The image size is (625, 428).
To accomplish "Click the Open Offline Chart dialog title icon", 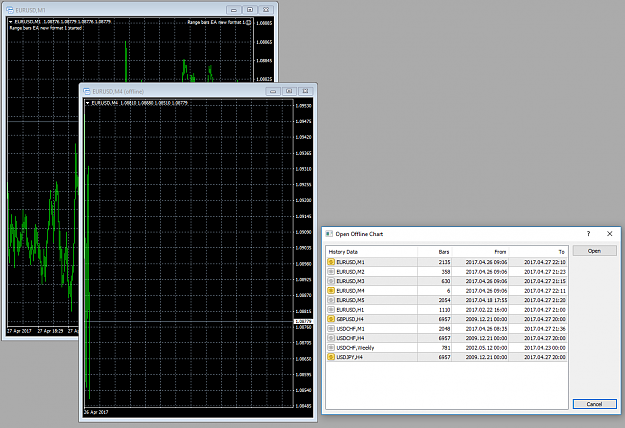I will (329, 234).
